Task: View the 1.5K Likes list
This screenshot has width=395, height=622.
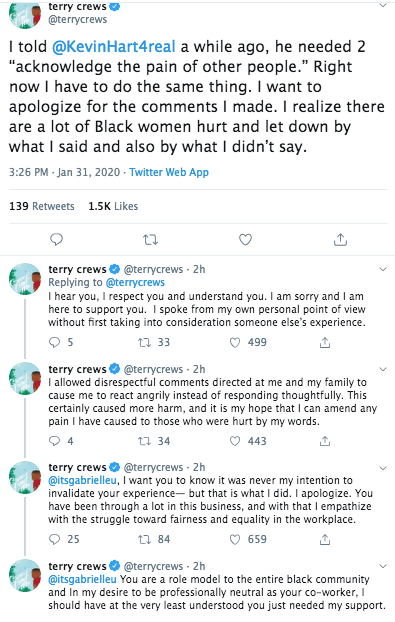Action: [x=113, y=206]
